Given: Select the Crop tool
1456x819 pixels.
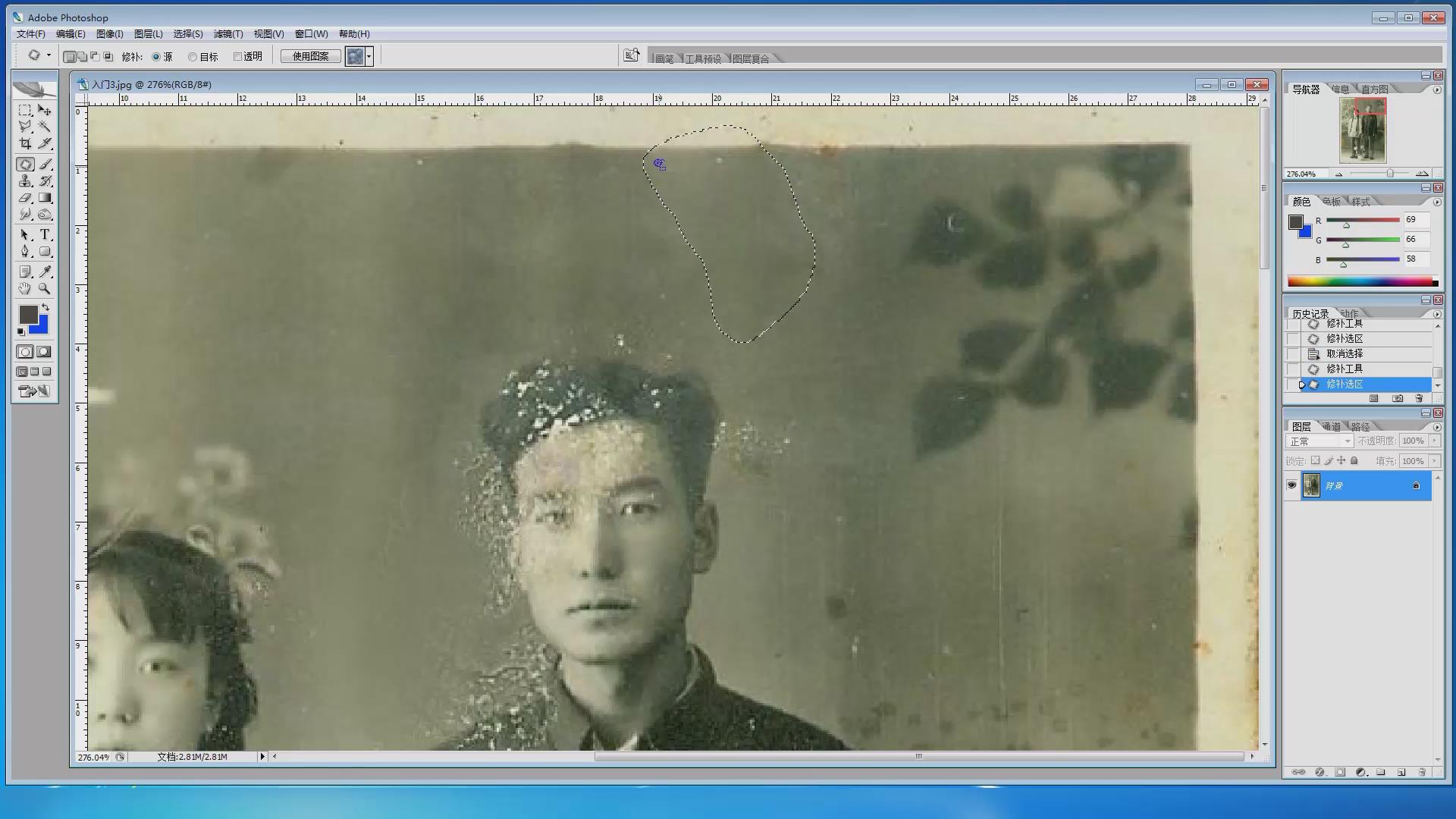Looking at the screenshot, I should (x=25, y=143).
